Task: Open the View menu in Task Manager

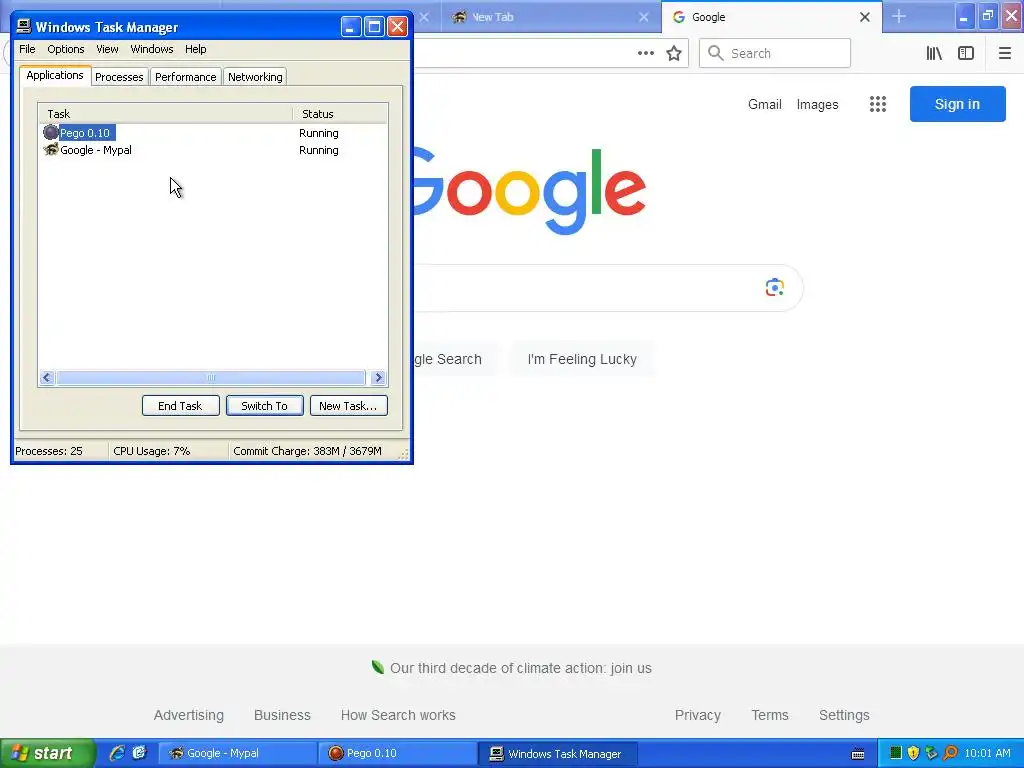Action: (x=107, y=49)
